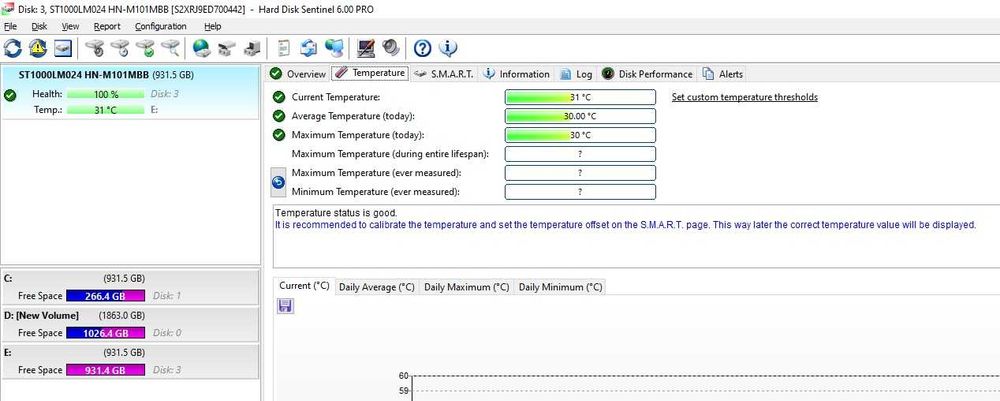The image size is (1000, 401).
Task: Click the Minimum Temperature (ever measured) field
Action: (x=580, y=191)
